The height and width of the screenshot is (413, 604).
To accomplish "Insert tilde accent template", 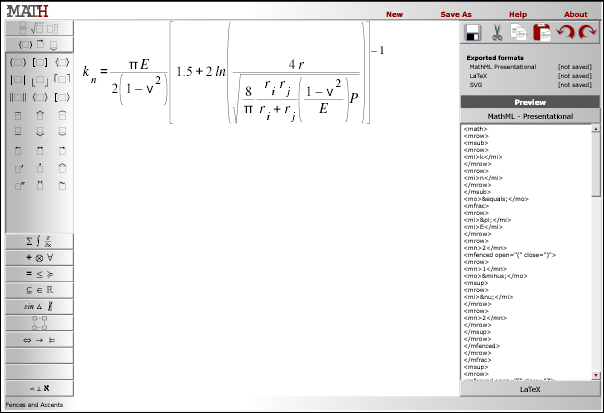I will 62,186.
